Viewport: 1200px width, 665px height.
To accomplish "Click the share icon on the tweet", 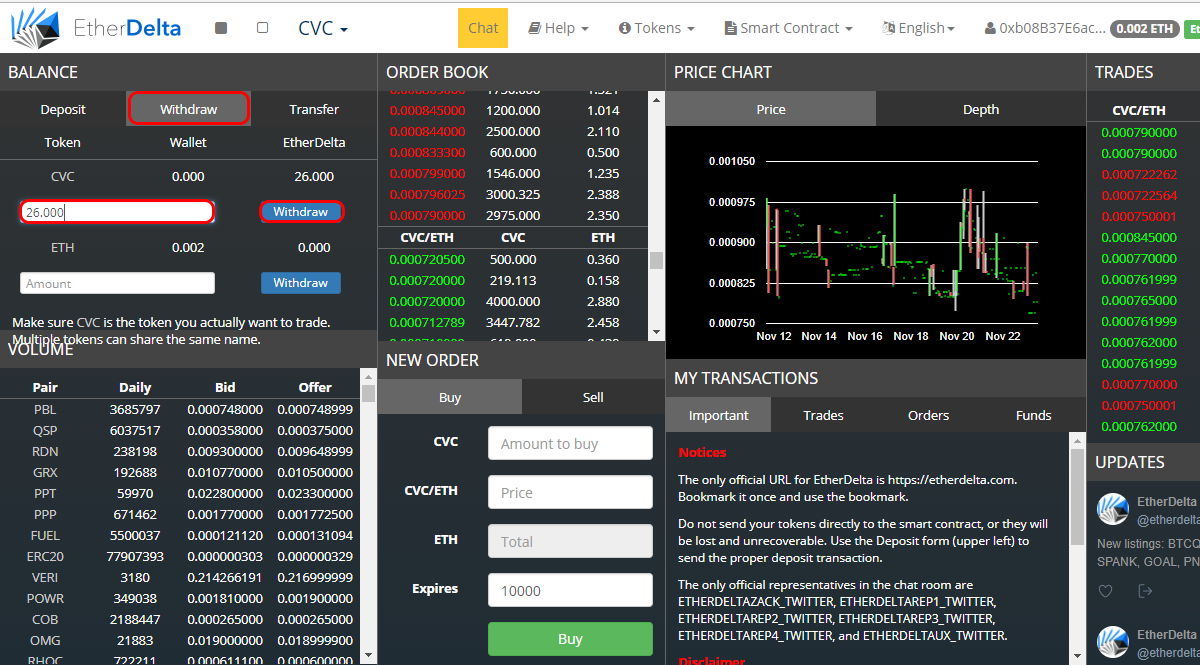I will [x=1145, y=591].
